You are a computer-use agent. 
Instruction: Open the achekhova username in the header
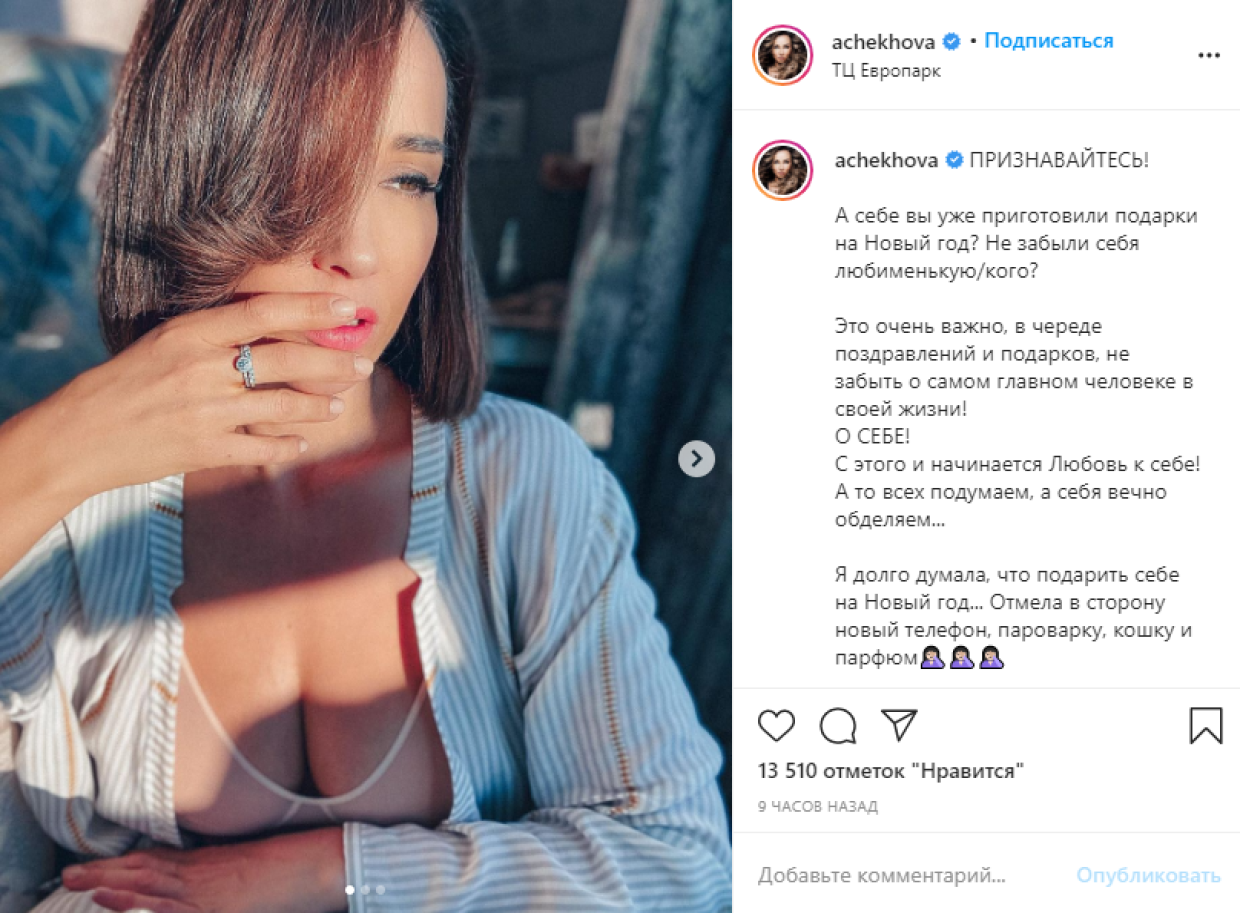884,41
